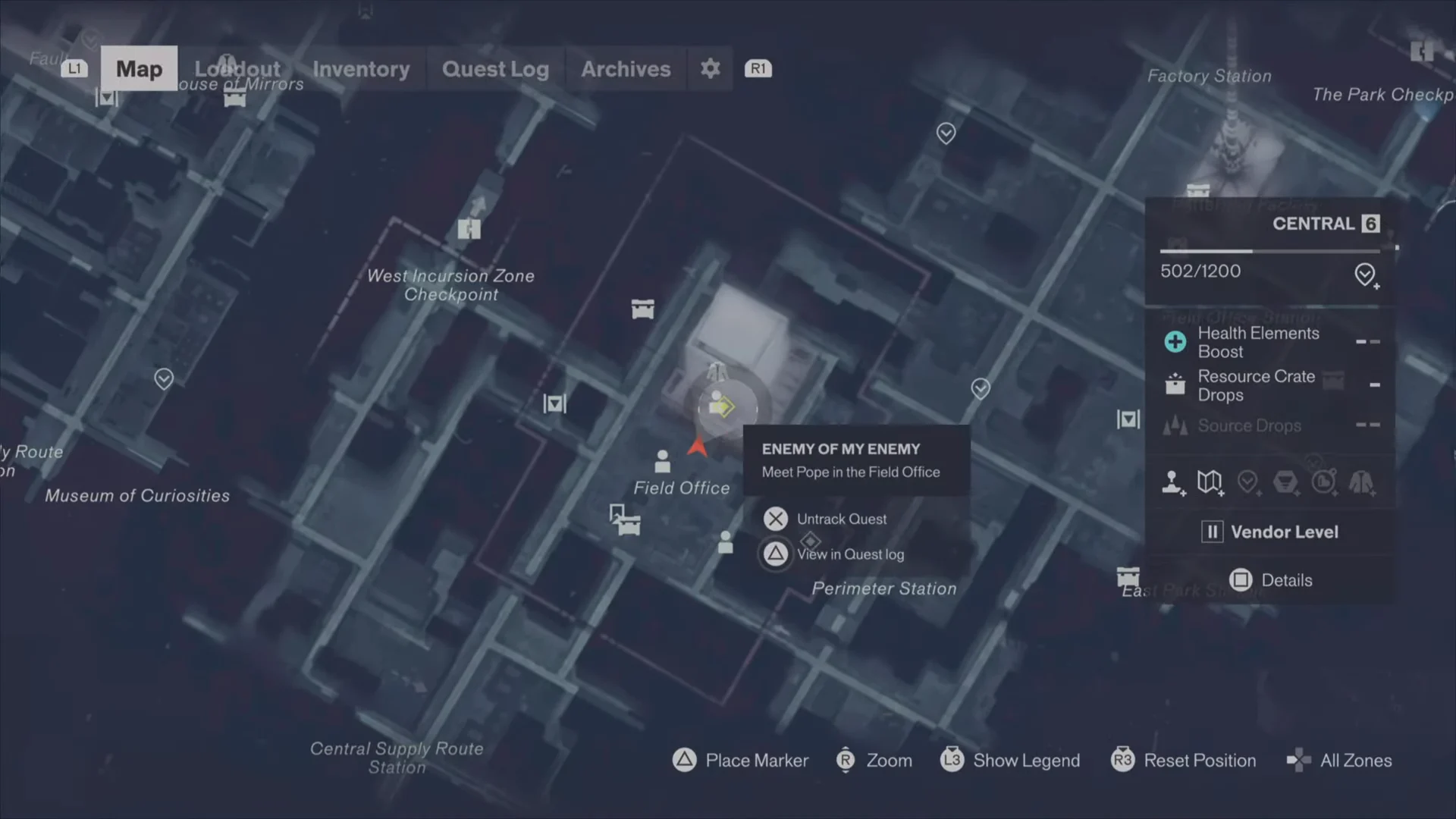
Task: Open zone Details
Action: (x=1270, y=580)
